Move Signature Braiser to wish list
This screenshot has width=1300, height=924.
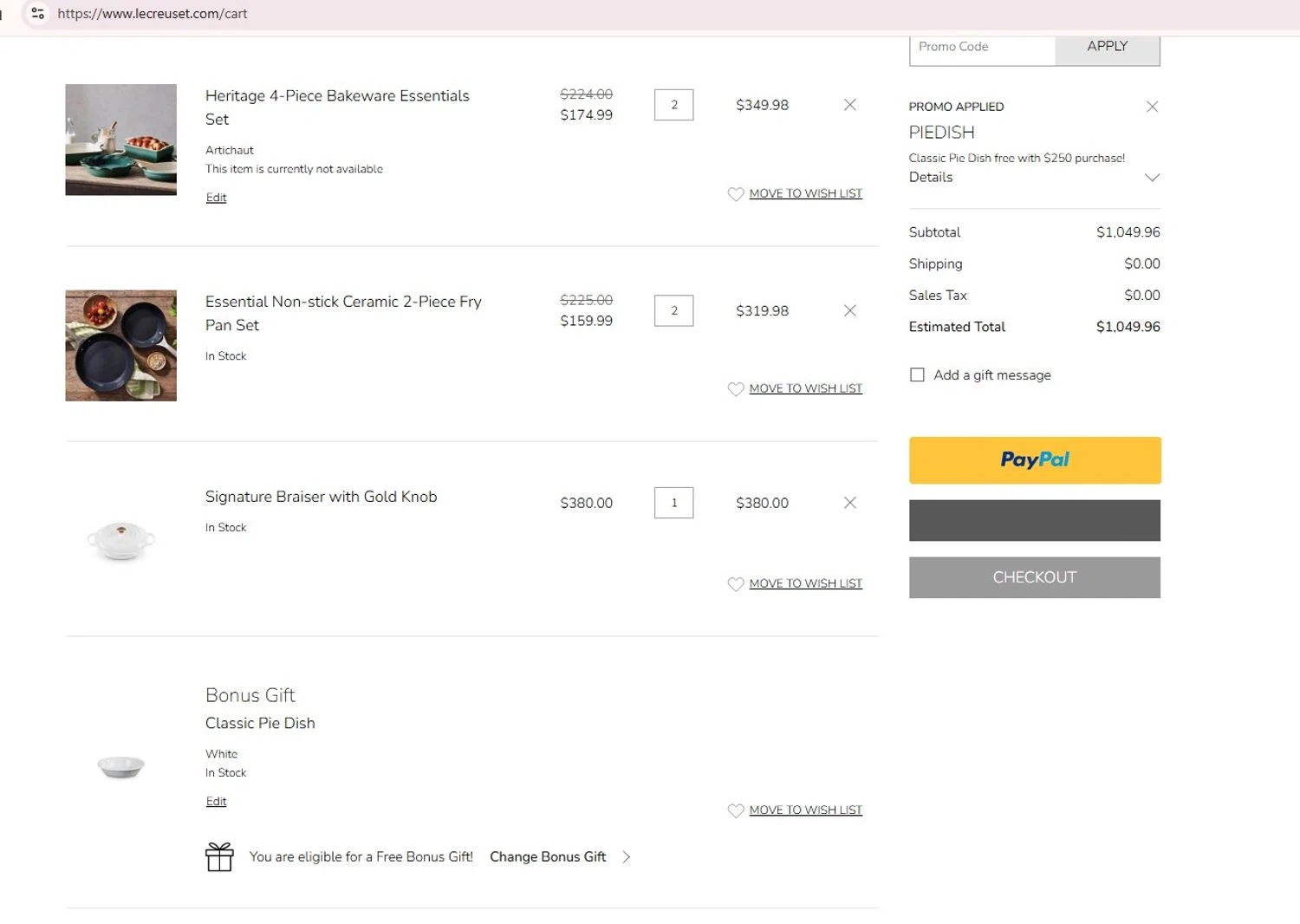(805, 583)
